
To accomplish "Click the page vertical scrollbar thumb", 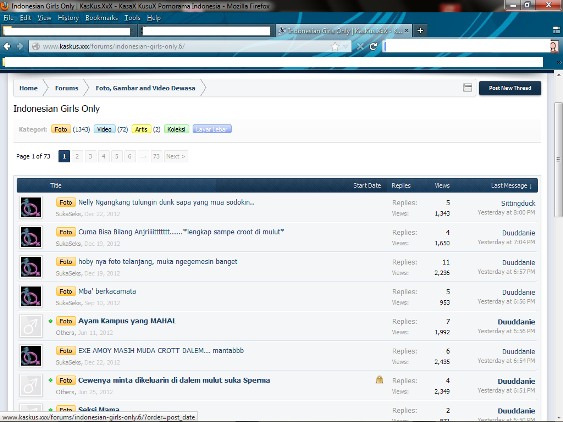I will tap(558, 159).
